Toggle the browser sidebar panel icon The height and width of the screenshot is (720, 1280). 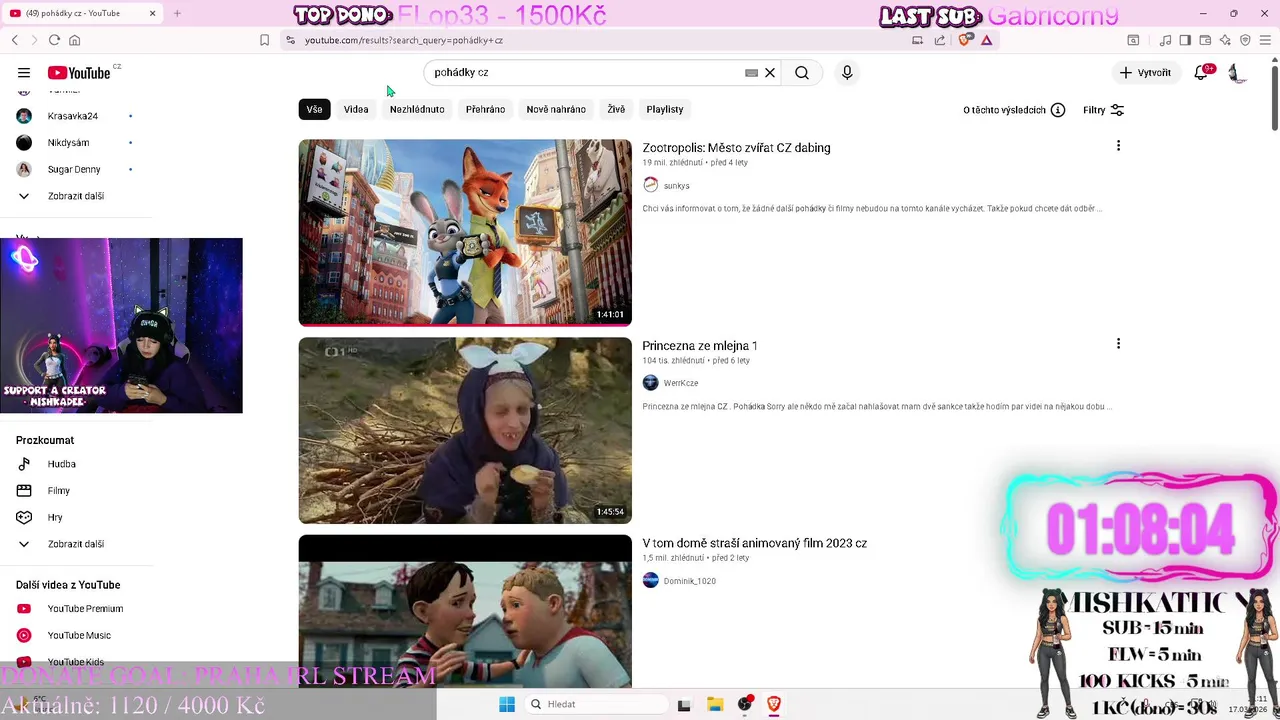point(1185,40)
